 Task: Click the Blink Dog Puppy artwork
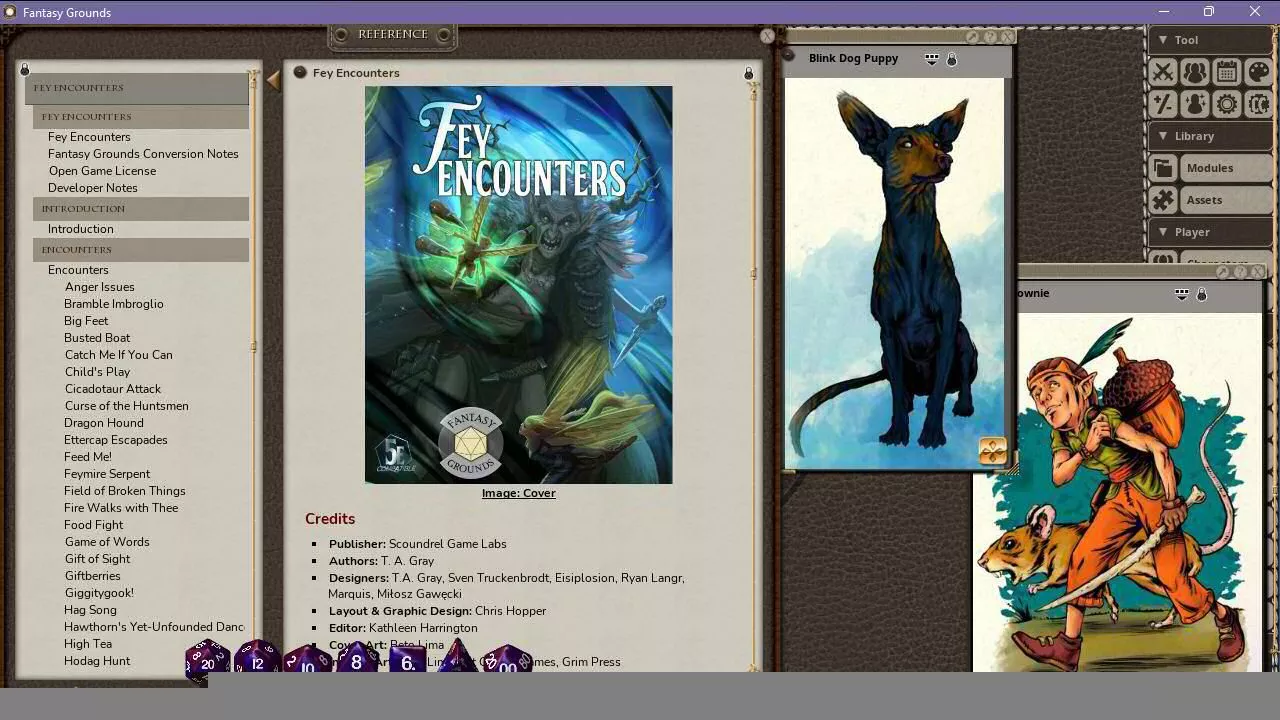point(894,273)
